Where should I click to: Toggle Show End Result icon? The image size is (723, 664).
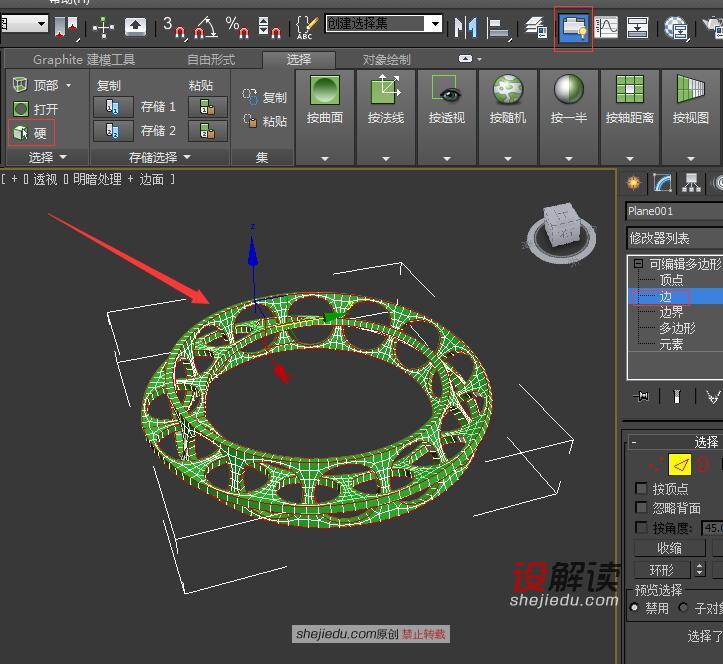(x=676, y=396)
